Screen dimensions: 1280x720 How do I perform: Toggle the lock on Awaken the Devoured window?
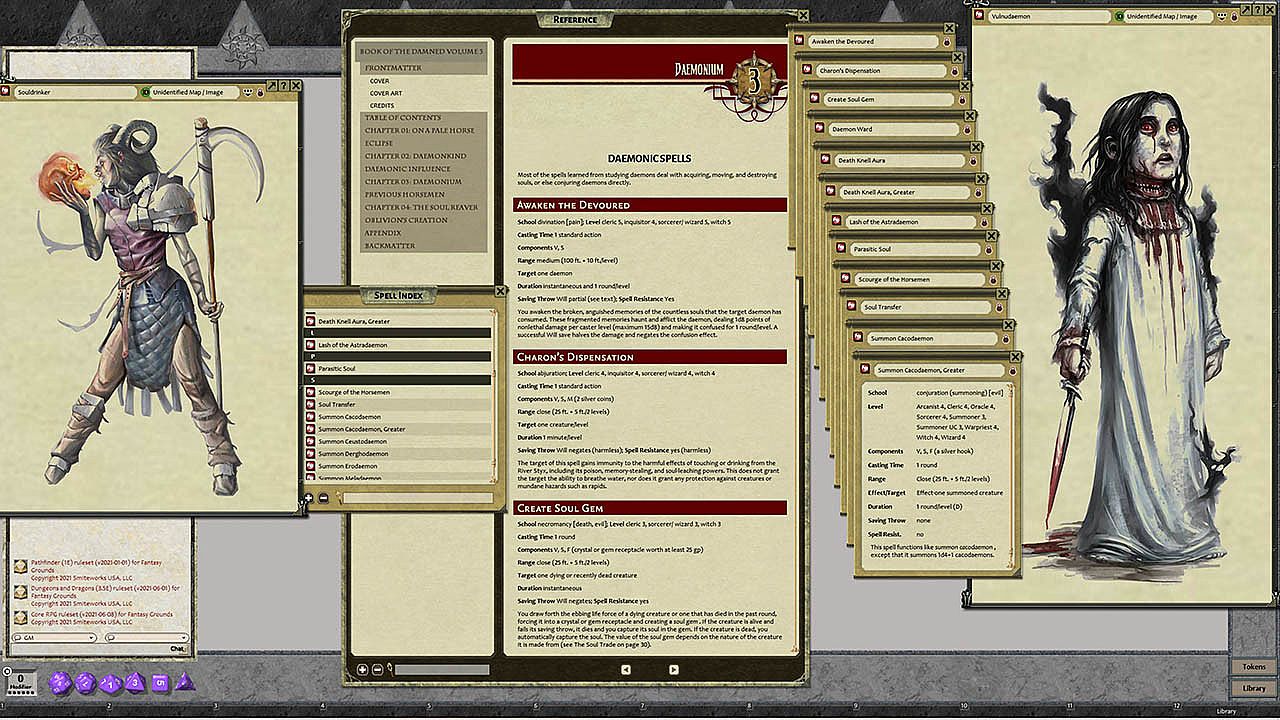[x=947, y=42]
